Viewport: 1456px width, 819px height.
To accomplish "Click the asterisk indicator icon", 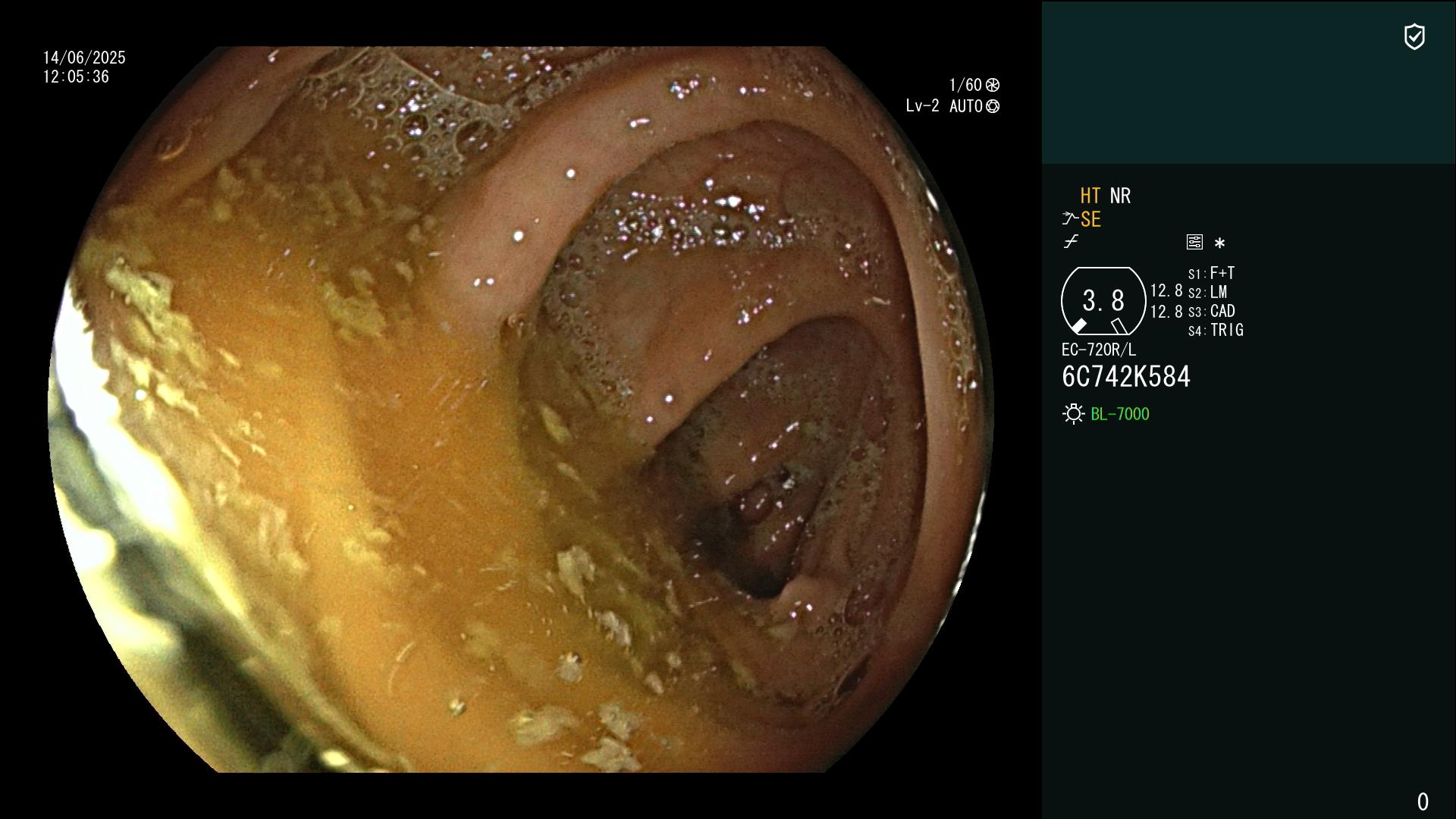I will [1219, 243].
